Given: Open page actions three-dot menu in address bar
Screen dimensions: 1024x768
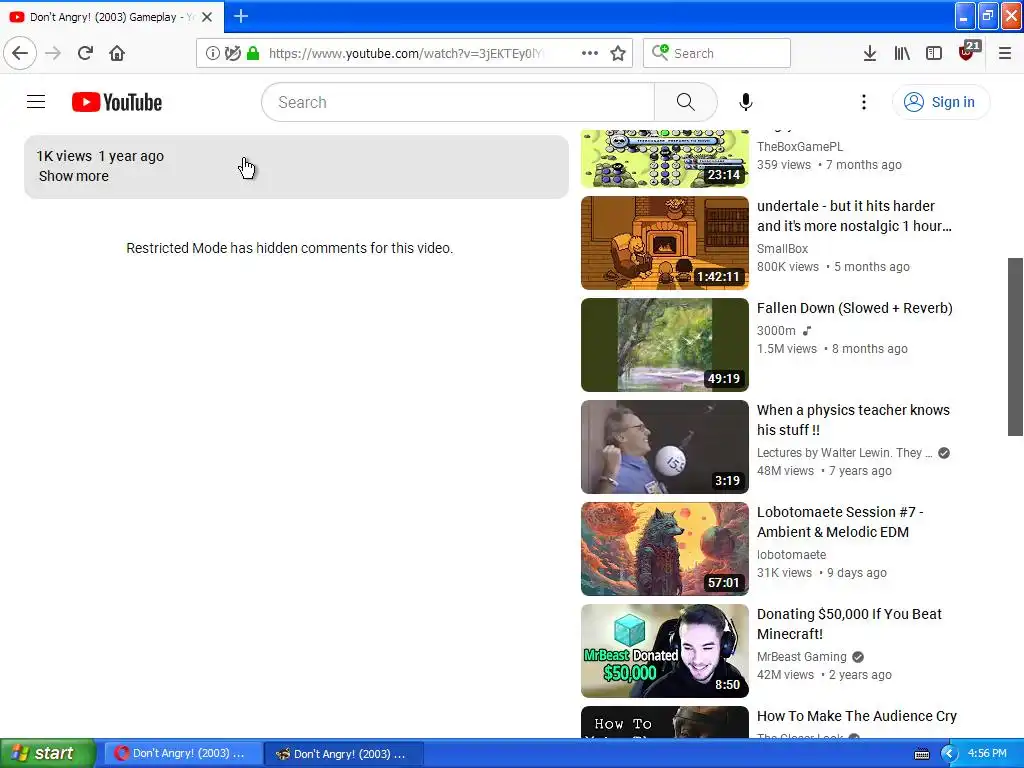Looking at the screenshot, I should pos(590,53).
